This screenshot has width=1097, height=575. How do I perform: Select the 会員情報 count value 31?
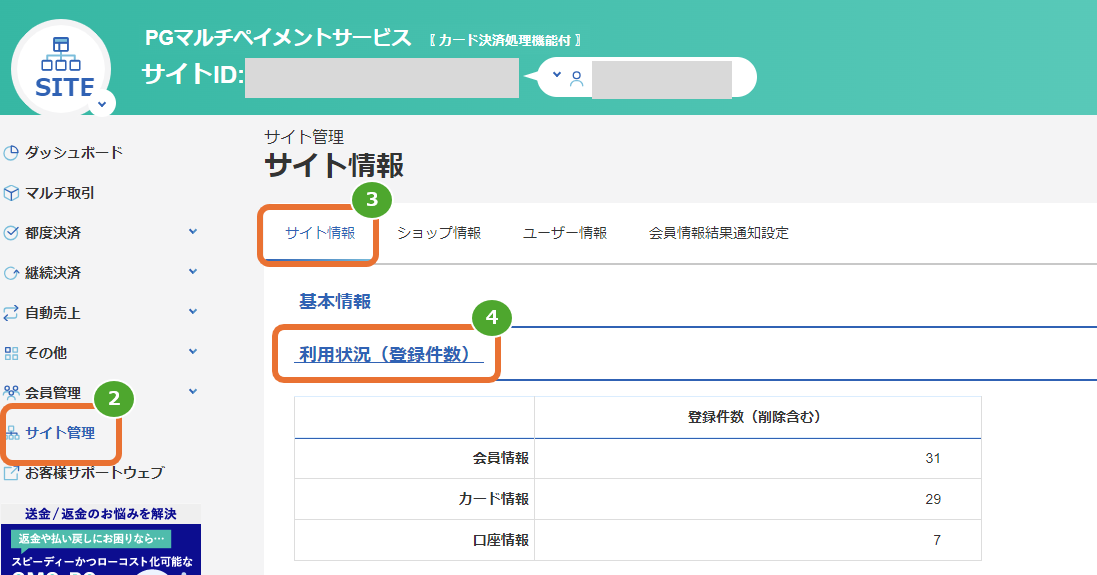(x=933, y=458)
